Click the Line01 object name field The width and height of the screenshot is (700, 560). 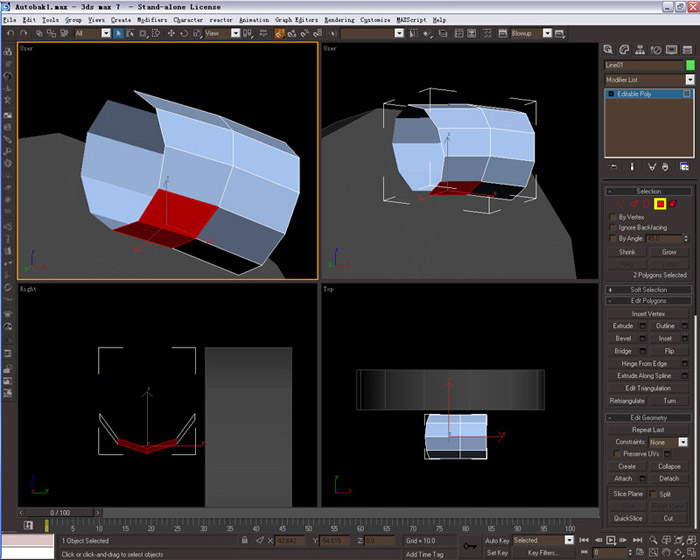coord(644,65)
